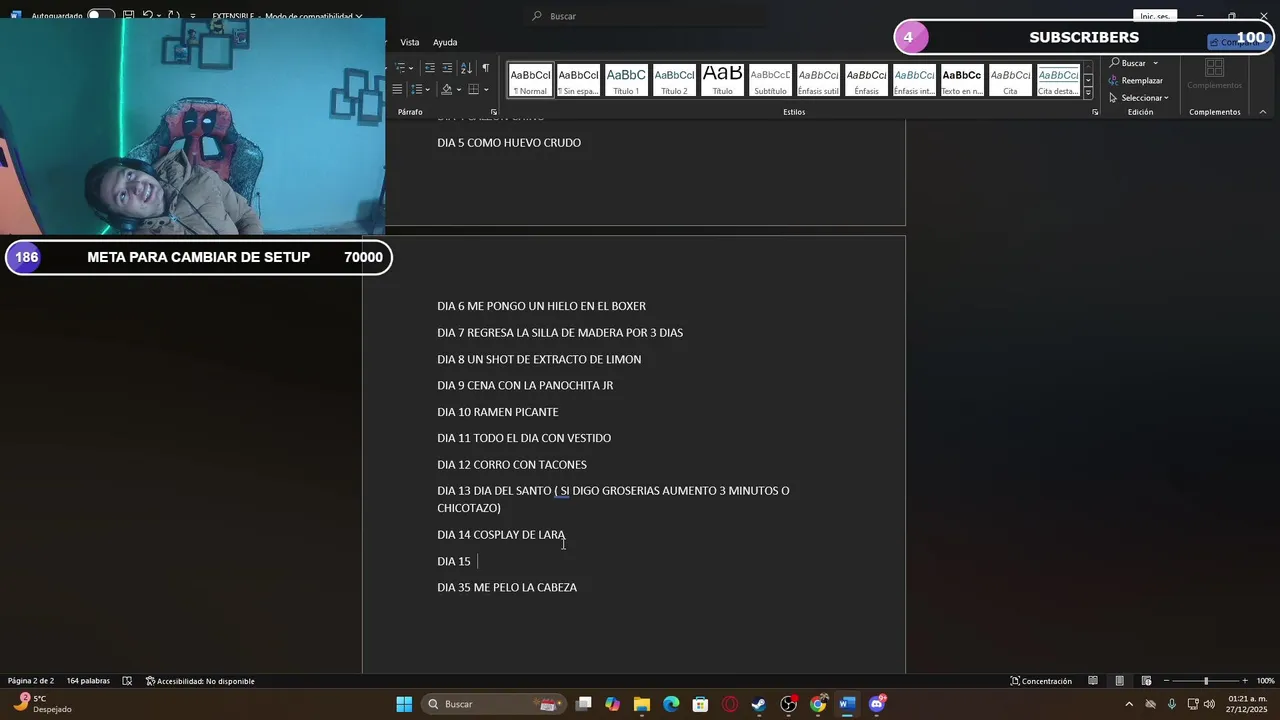The image size is (1280, 720).
Task: Open the Buscar dropdown arrow in Edición
Action: (x=1155, y=63)
